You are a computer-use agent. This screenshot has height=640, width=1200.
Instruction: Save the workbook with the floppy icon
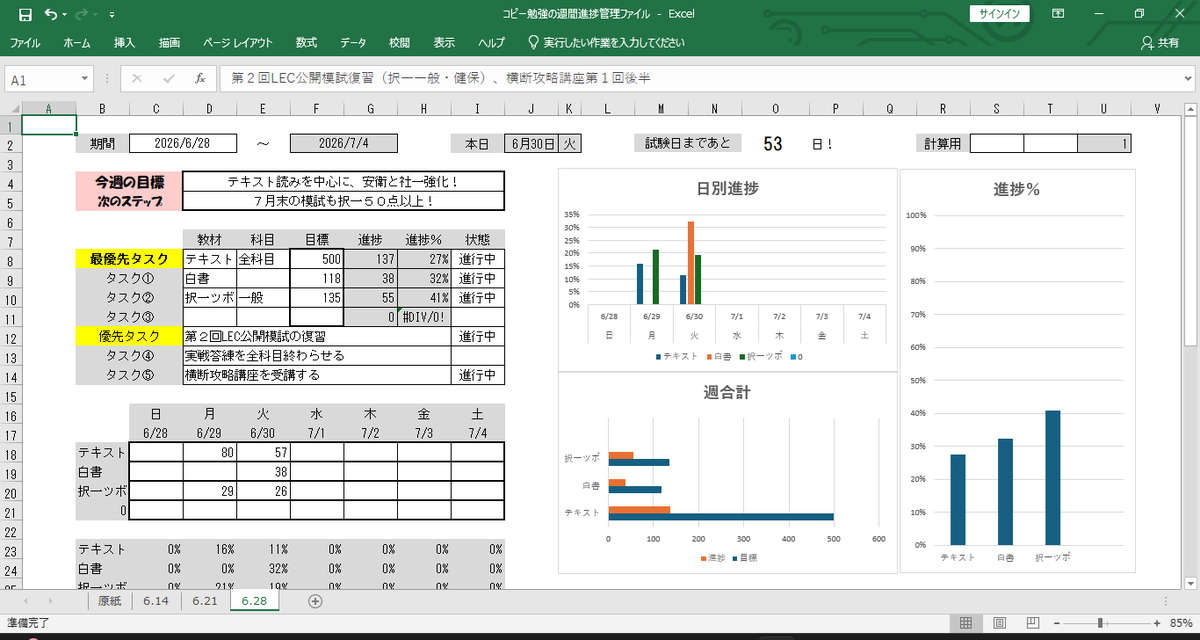tap(25, 14)
